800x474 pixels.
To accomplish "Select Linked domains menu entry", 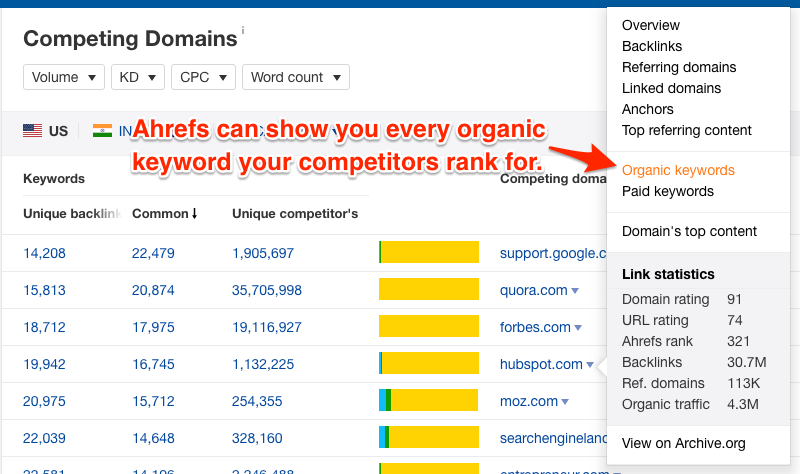I will click(671, 88).
